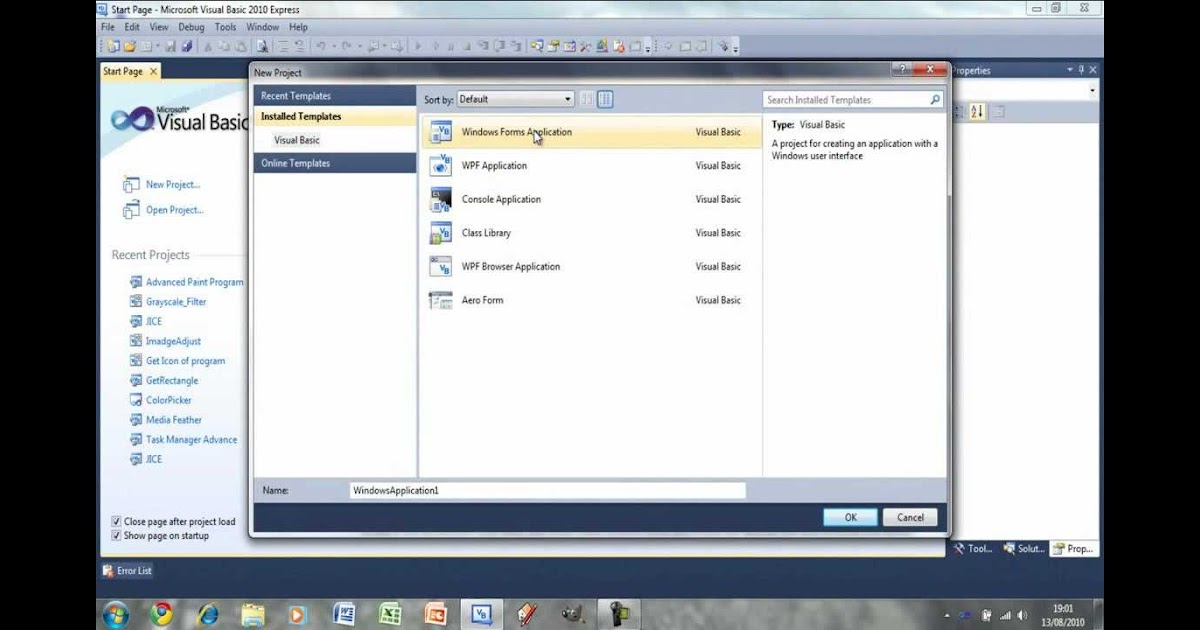Open the Window menu
The width and height of the screenshot is (1200, 630).
point(262,27)
